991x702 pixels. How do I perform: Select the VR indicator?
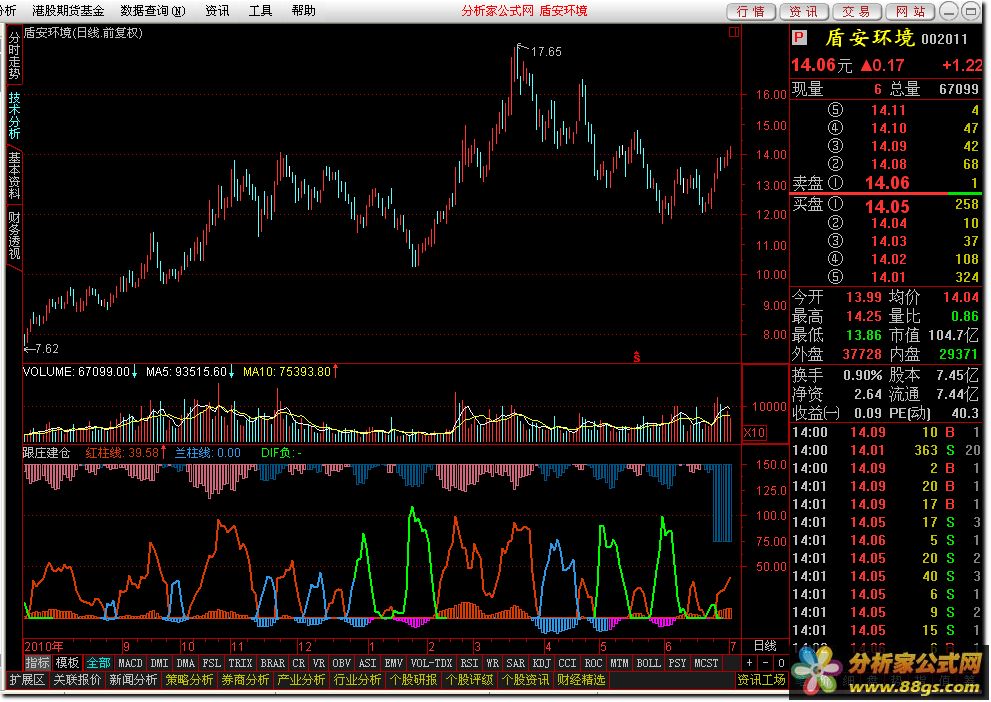(x=319, y=663)
